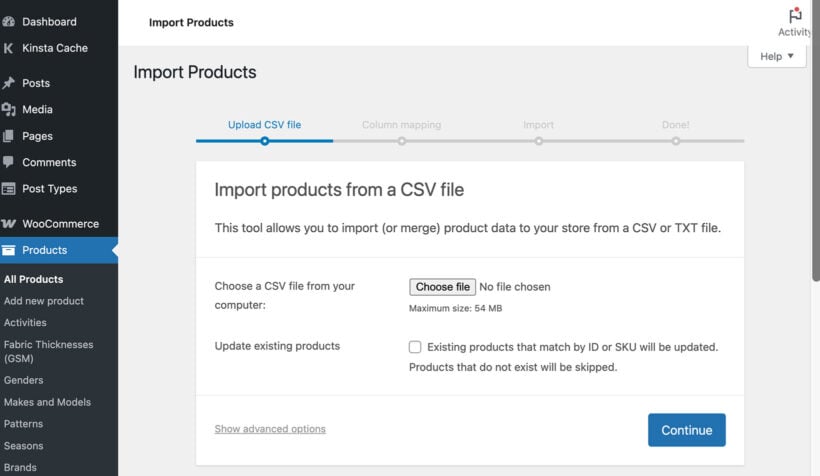
Task: Click the Upload CSV file progress marker
Action: (x=264, y=141)
